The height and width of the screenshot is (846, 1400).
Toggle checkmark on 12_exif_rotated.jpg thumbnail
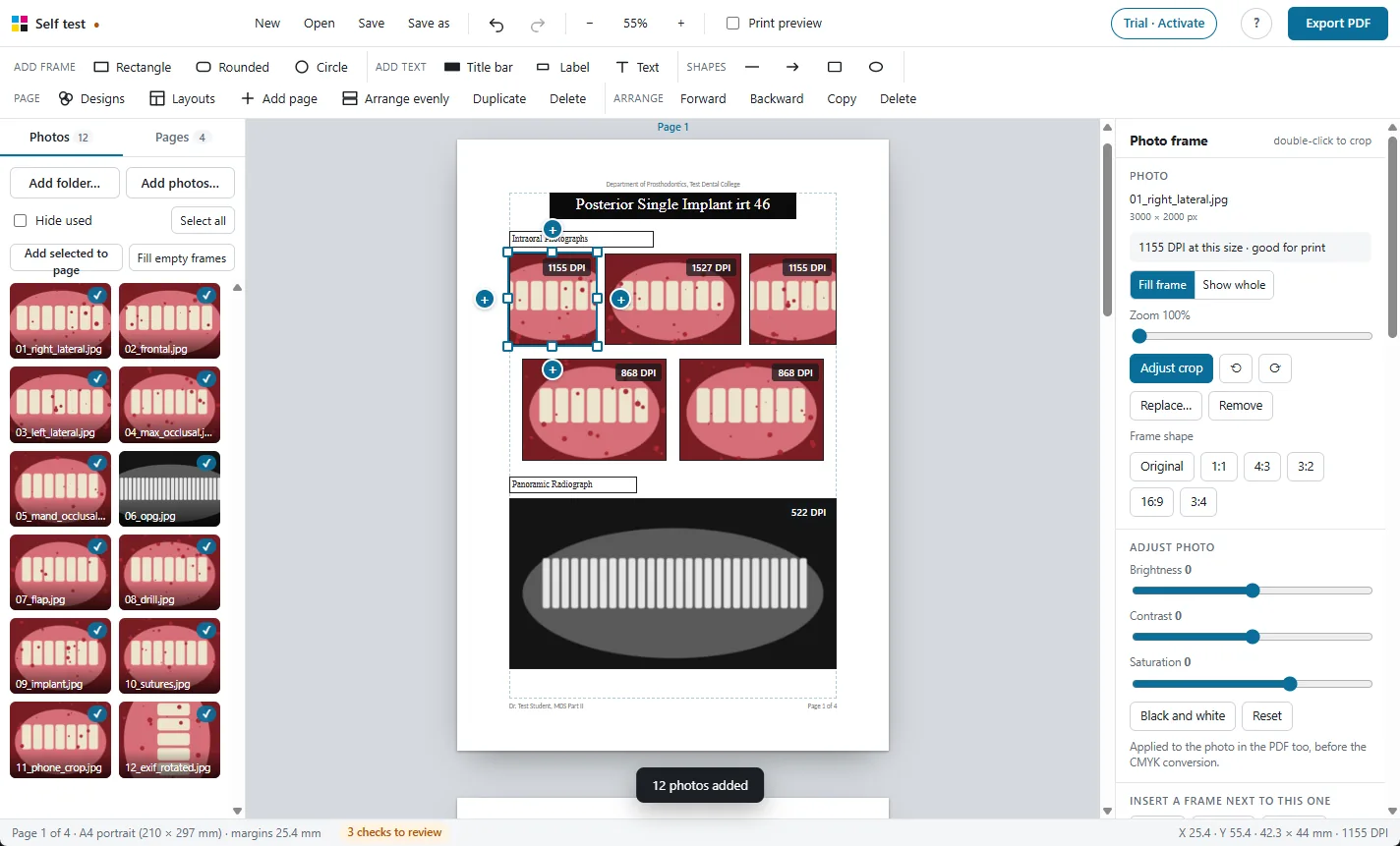point(205,713)
